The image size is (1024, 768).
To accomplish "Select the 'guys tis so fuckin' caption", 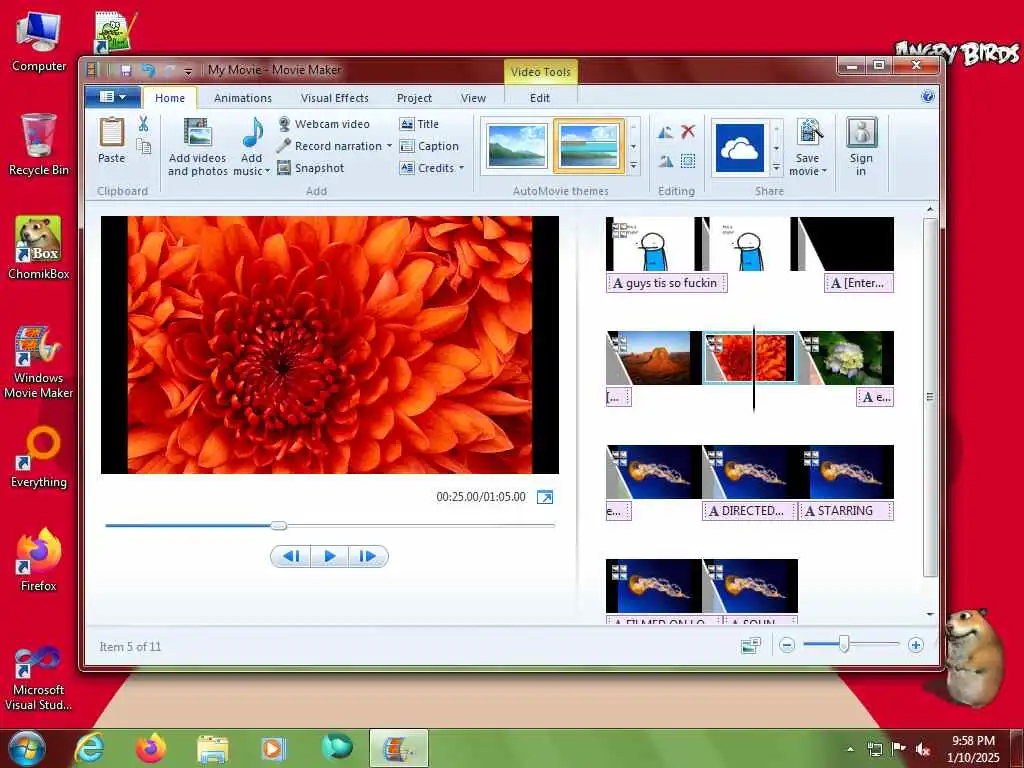I will tap(667, 283).
